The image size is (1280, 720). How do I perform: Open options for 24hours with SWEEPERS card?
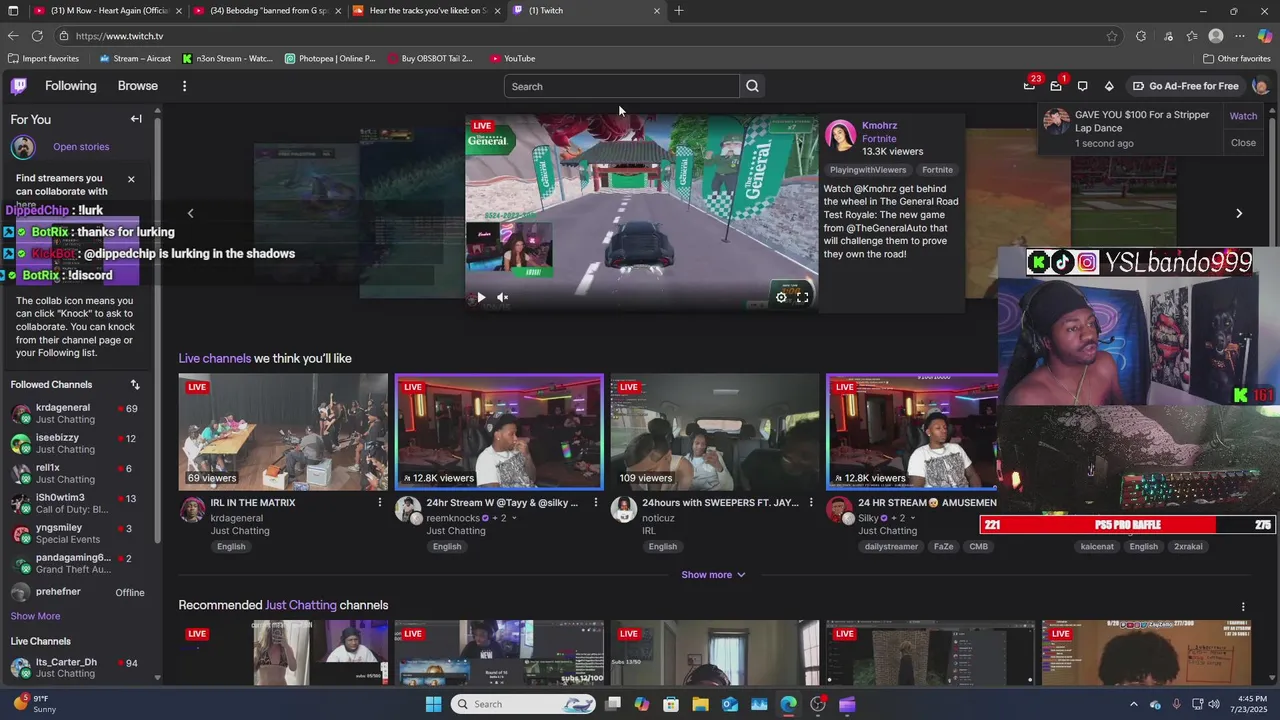pyautogui.click(x=811, y=503)
